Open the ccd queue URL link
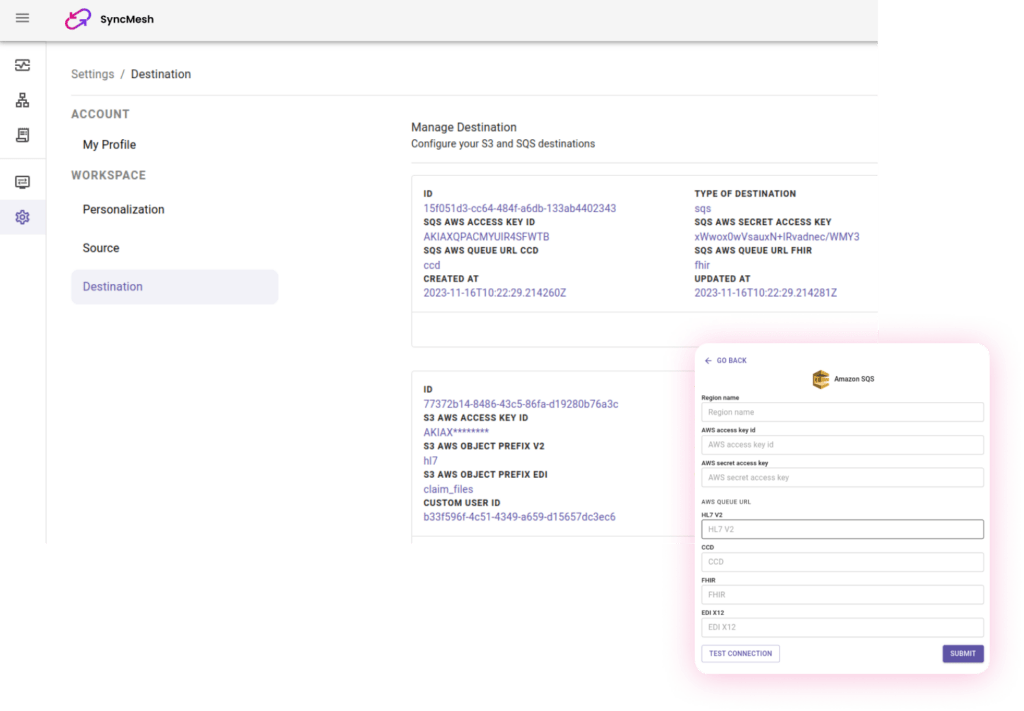This screenshot has height=711, width=1024. coord(430,265)
